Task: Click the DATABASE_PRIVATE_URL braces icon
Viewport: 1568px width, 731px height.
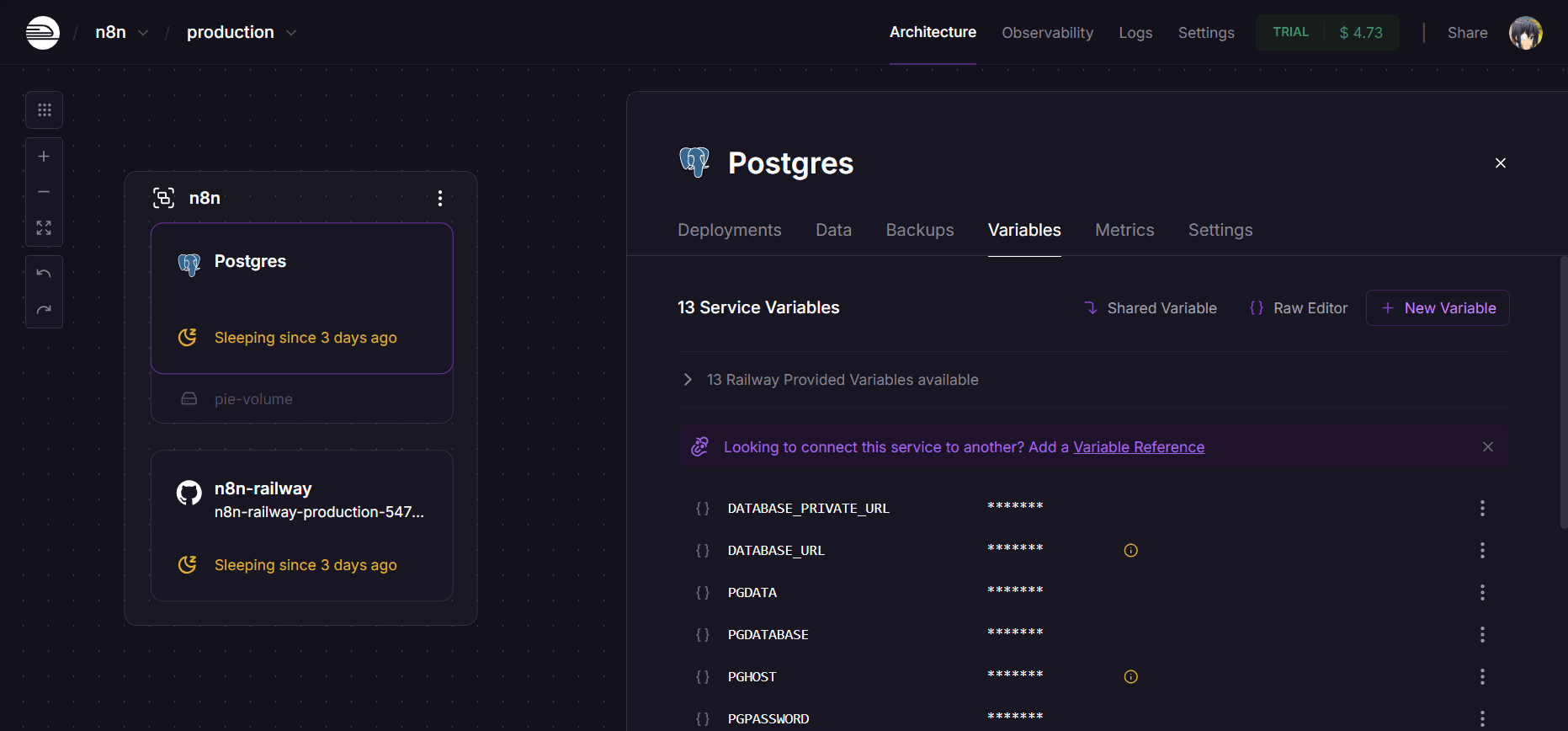Action: point(703,508)
